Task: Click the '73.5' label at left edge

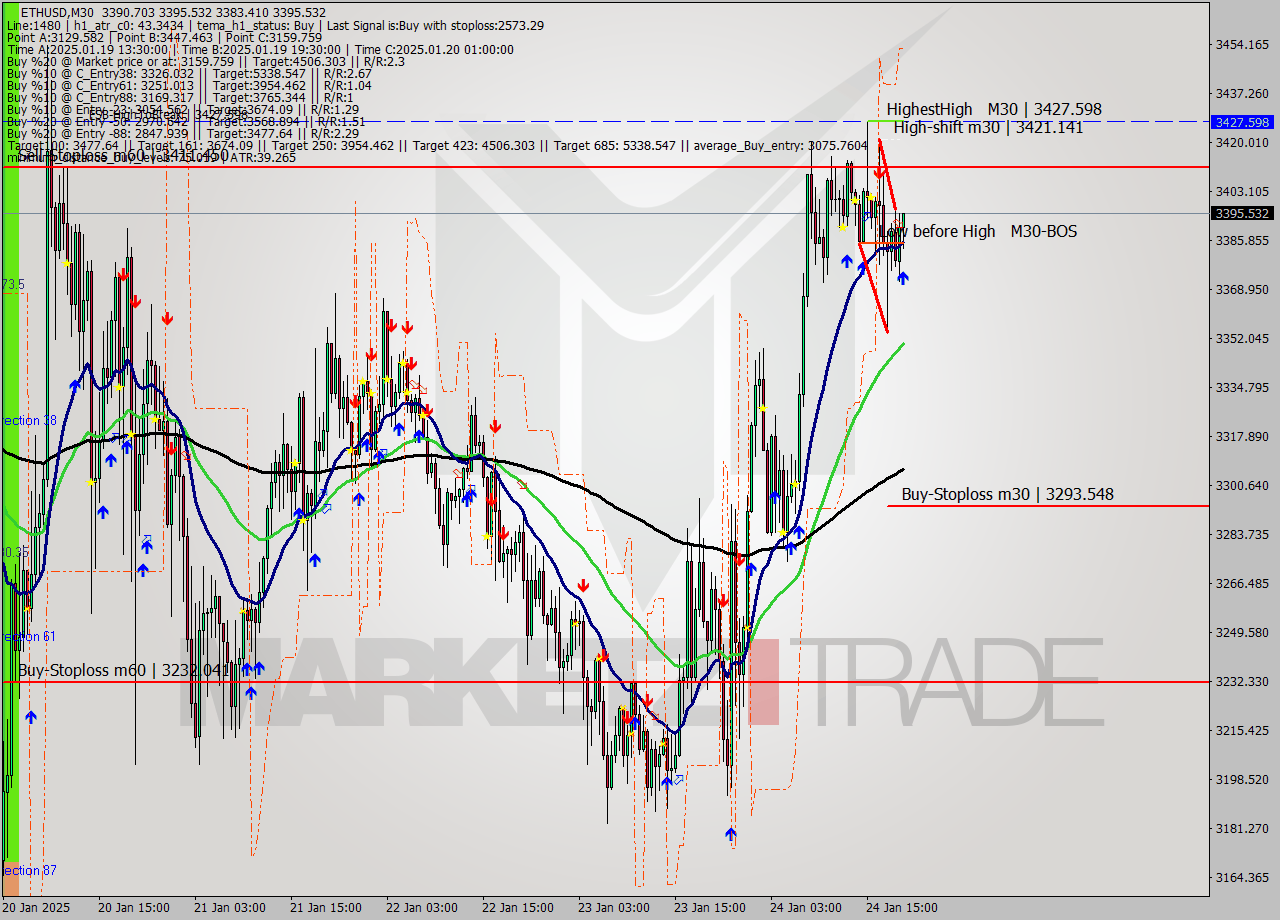Action: (x=14, y=284)
